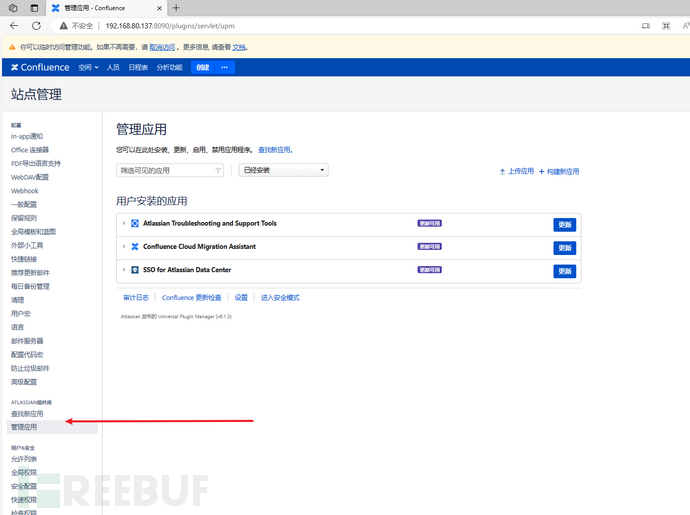Screen dimensions: 690x515
Task: Update SSO for Atlassian Data Center
Action: click(x=565, y=272)
